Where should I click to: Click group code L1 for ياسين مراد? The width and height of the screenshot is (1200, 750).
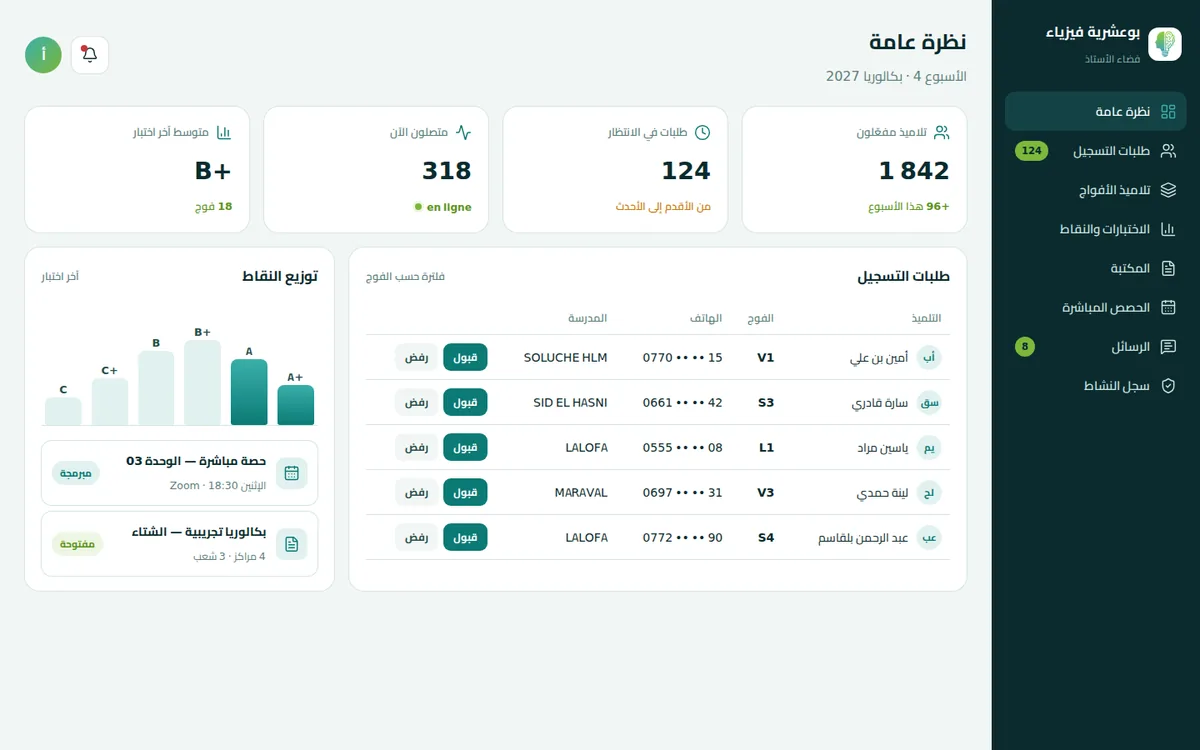766,448
